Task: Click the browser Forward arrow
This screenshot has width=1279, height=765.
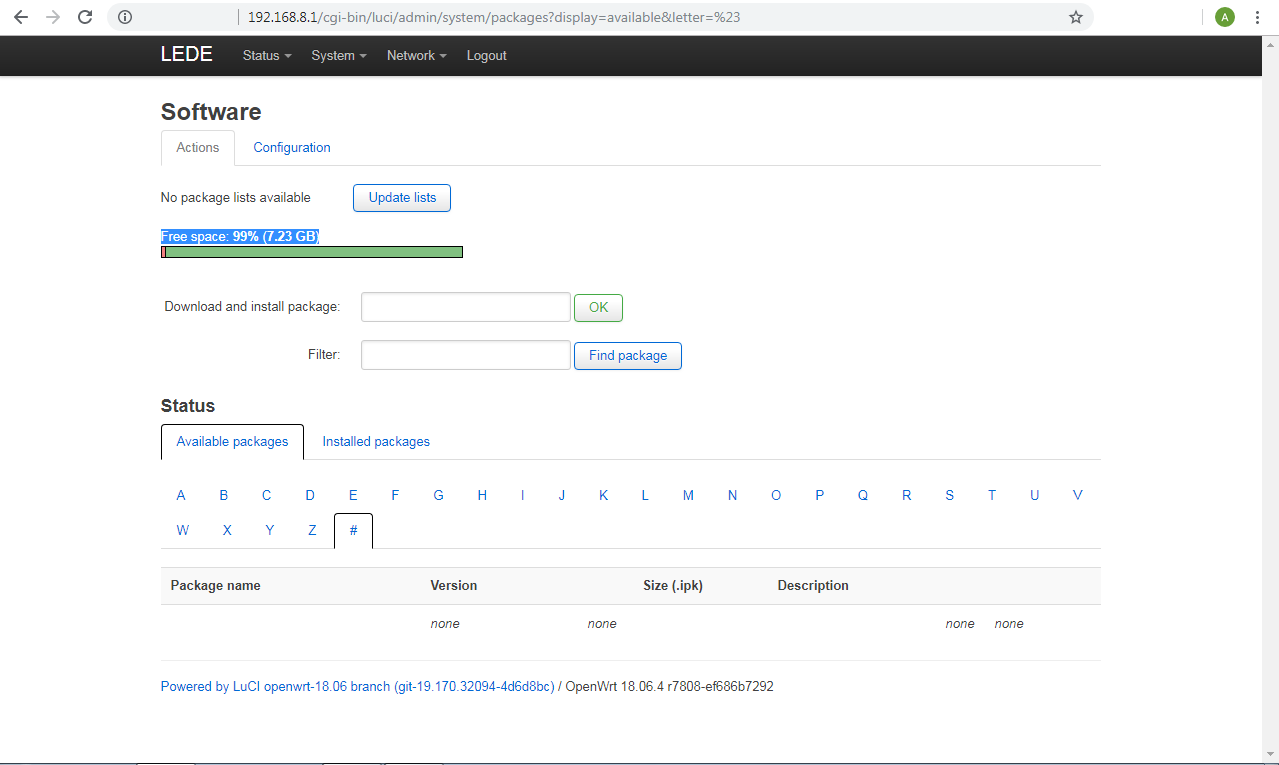Action: pyautogui.click(x=53, y=17)
